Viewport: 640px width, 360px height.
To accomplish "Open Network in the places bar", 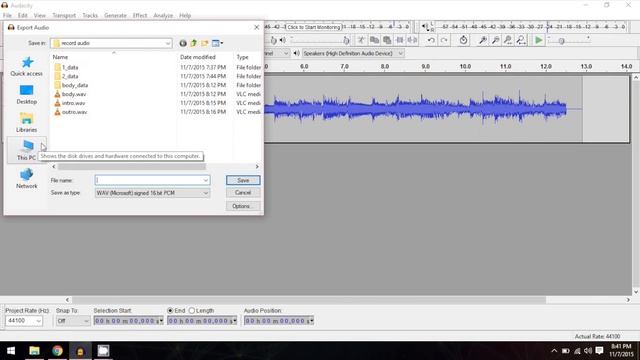I will click(x=27, y=179).
